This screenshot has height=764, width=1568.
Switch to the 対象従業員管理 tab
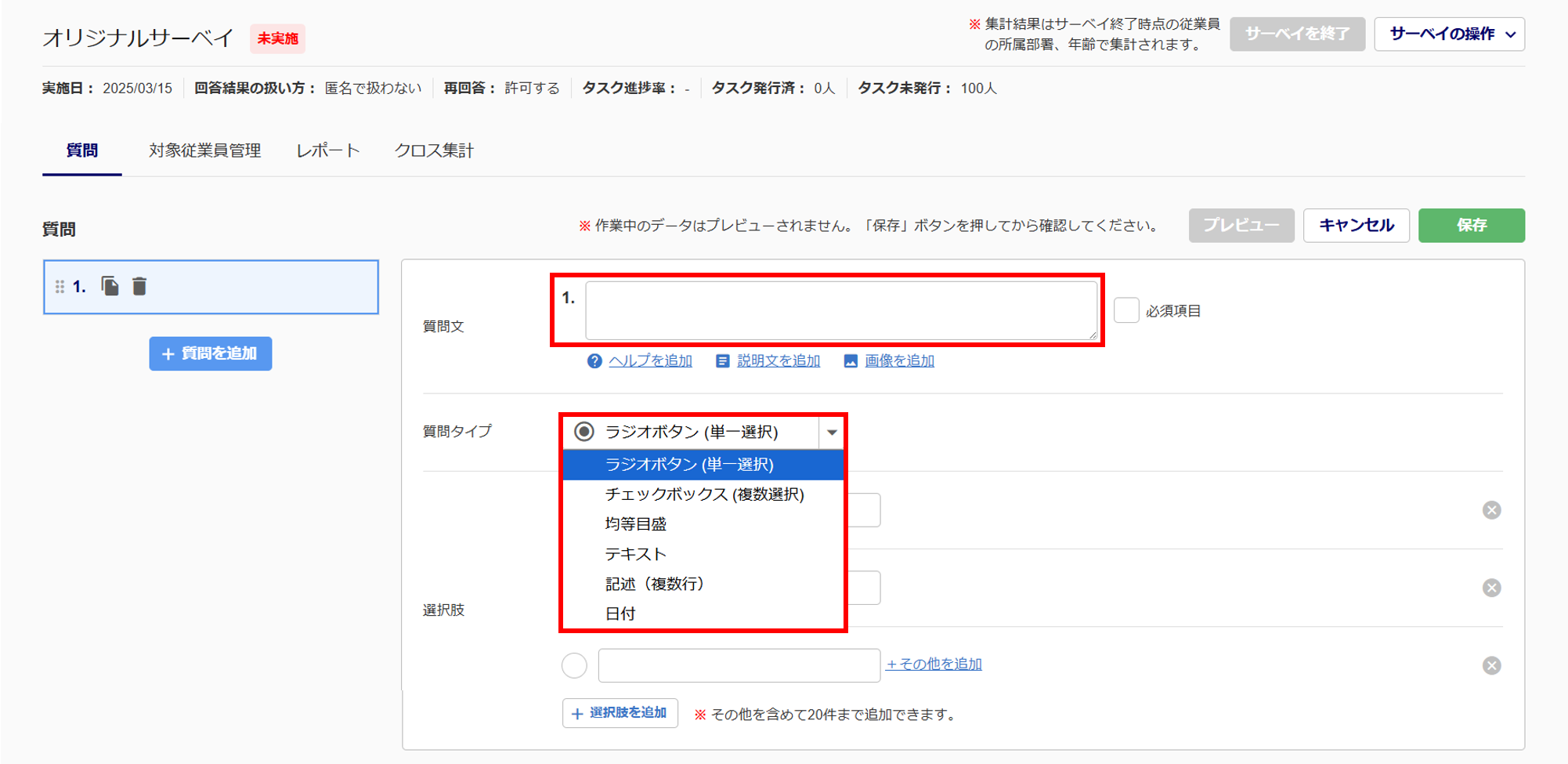pos(204,150)
